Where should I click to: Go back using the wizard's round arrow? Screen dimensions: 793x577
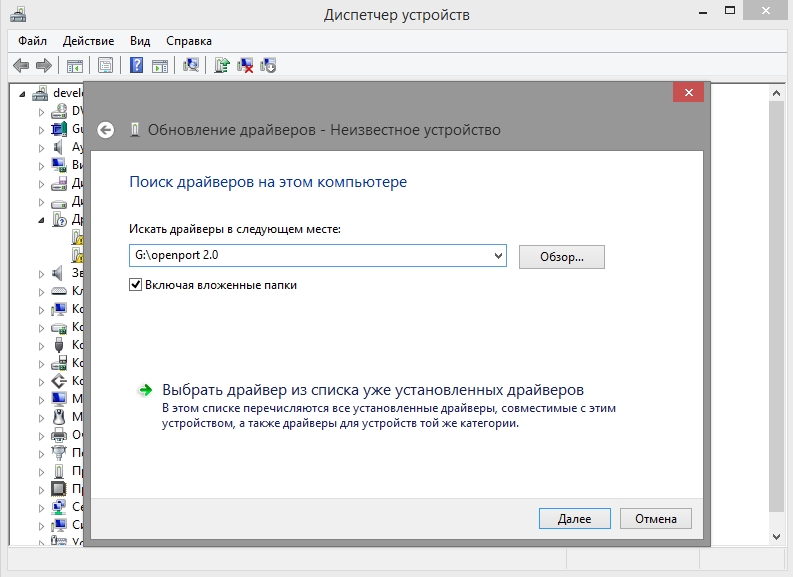106,130
